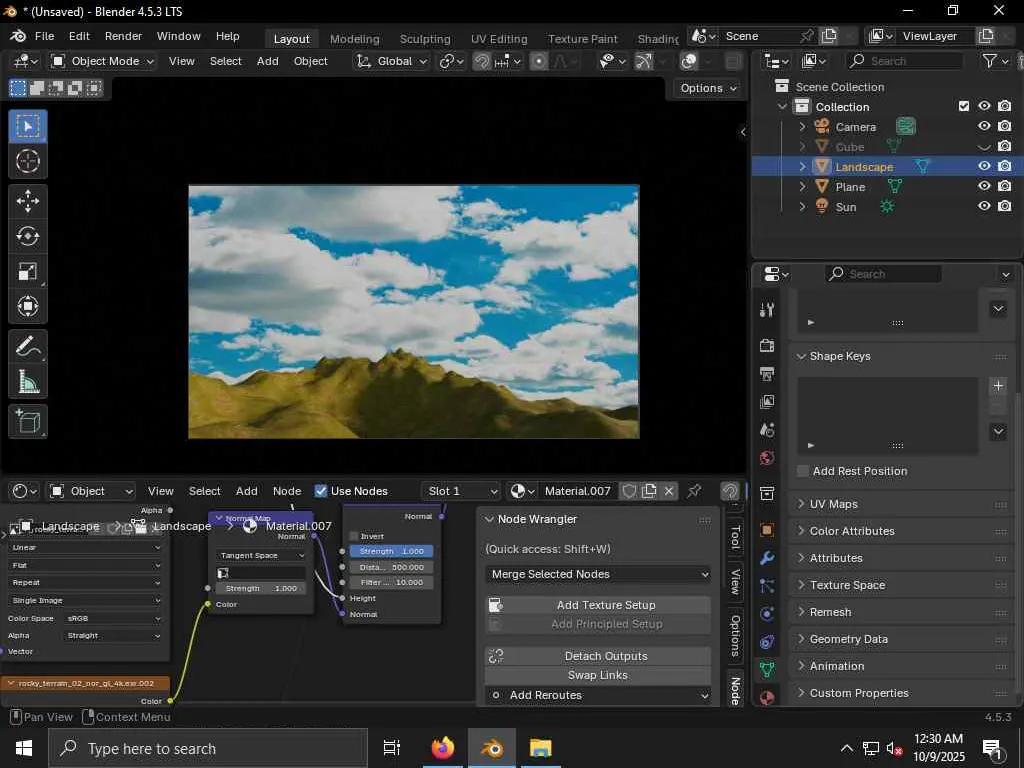Launch Firefox from the taskbar
Image resolution: width=1024 pixels, height=768 pixels.
(x=442, y=748)
